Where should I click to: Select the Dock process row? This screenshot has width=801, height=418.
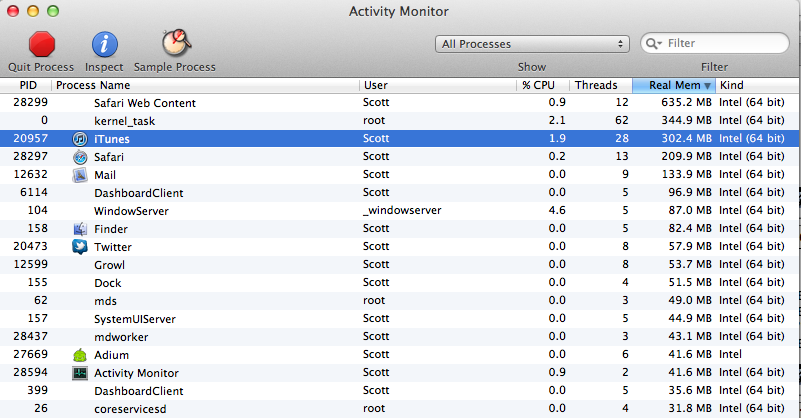tap(400, 283)
